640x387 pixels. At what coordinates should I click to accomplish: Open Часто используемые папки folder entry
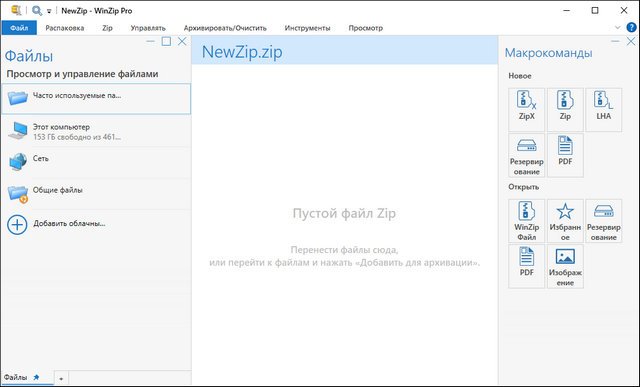click(x=96, y=99)
